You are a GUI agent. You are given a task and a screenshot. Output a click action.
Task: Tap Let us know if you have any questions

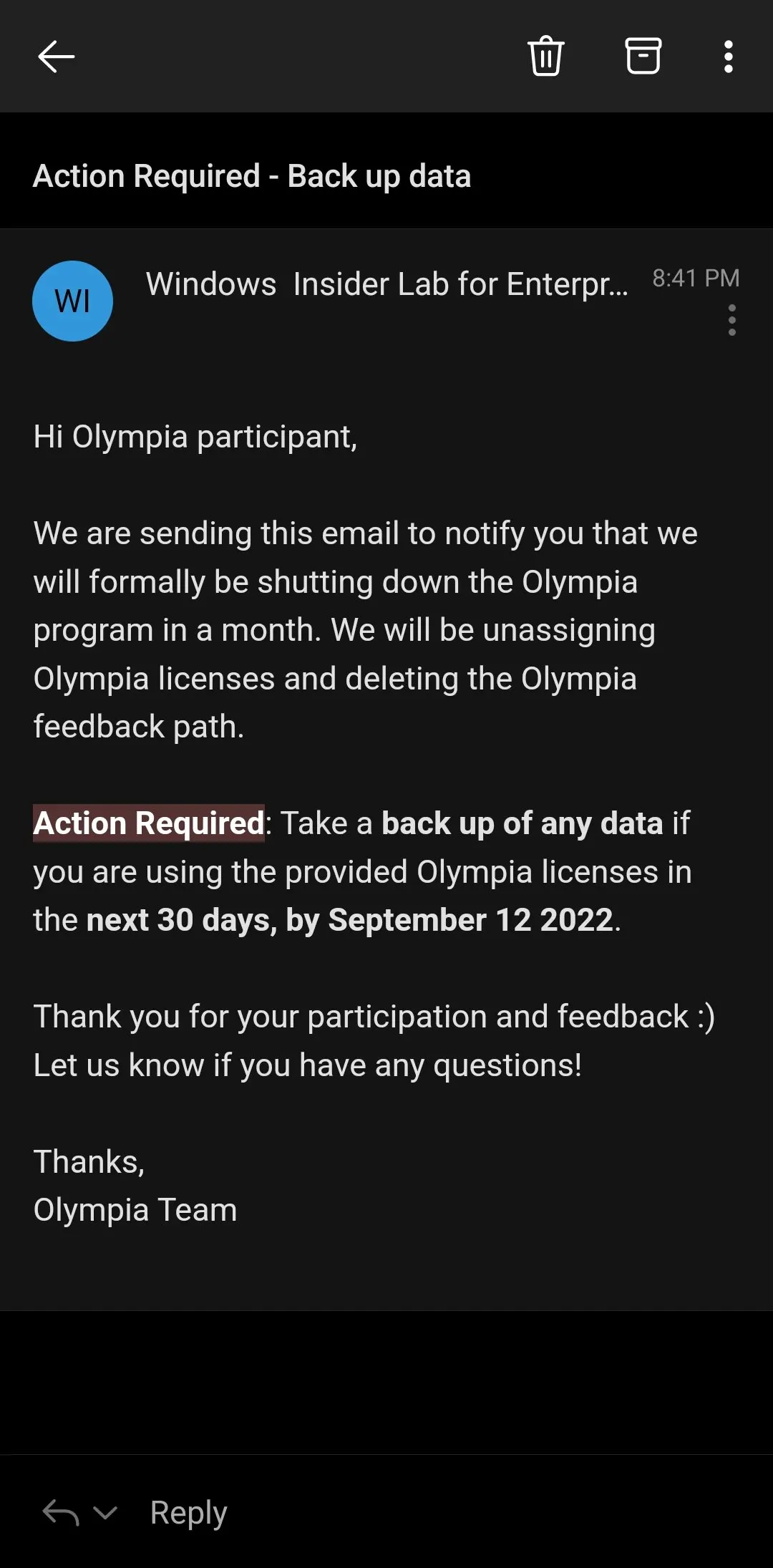(x=308, y=1065)
